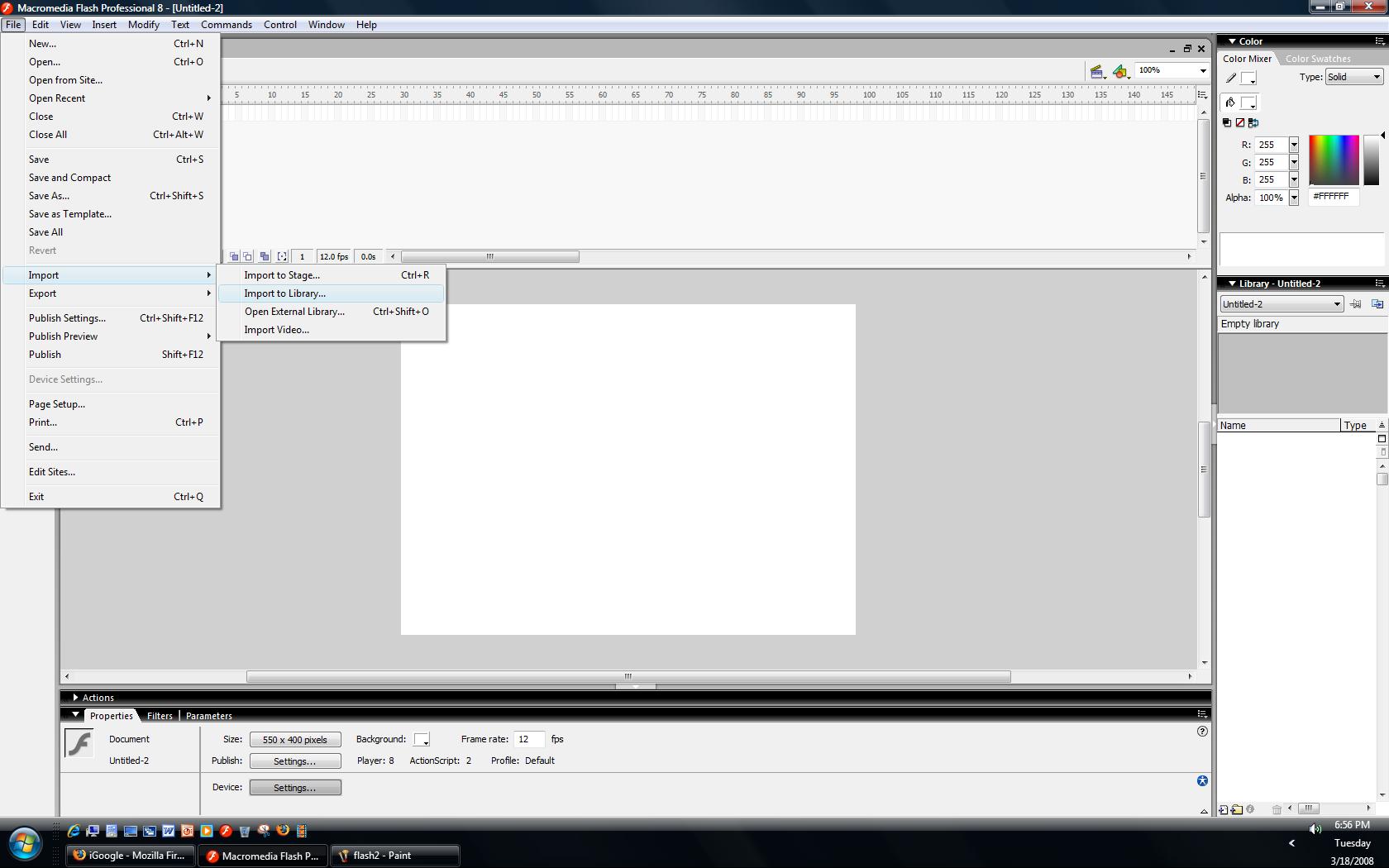Collapse the Color panel
Image resolution: width=1389 pixels, height=868 pixels.
click(1232, 41)
